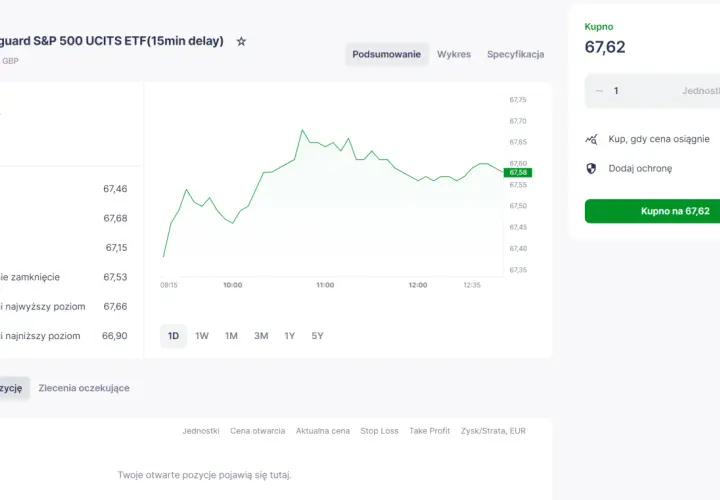Add ETF to favorites with star icon
Screen dimensions: 720x500
(241, 42)
